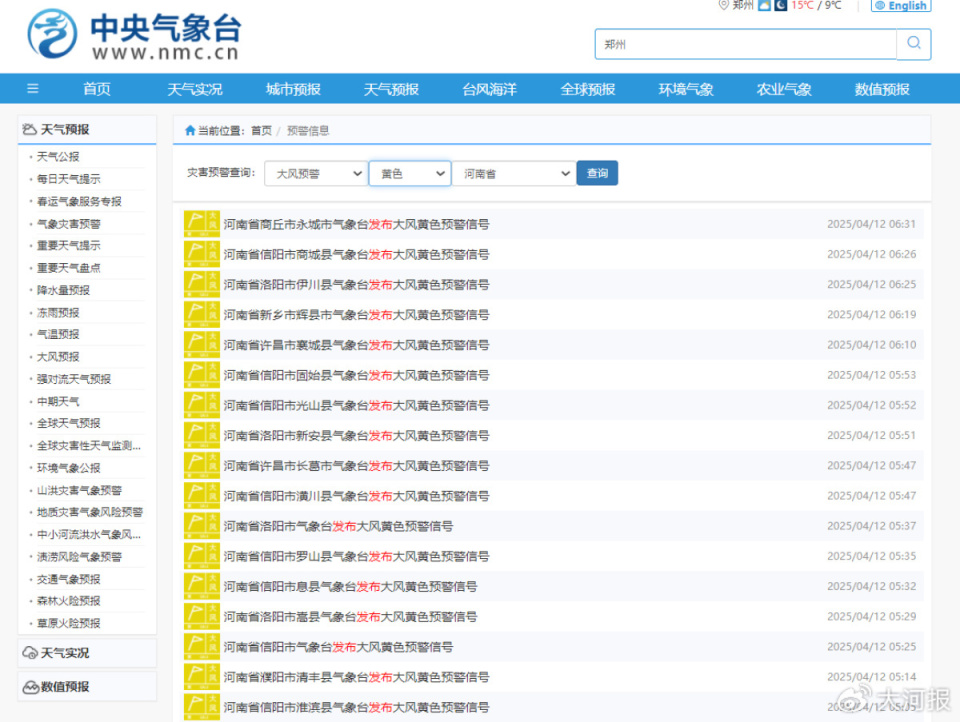Viewport: 960px width, 722px height.
Task: Click wind warning icon for 信阳市固始县
Action: click(x=201, y=375)
